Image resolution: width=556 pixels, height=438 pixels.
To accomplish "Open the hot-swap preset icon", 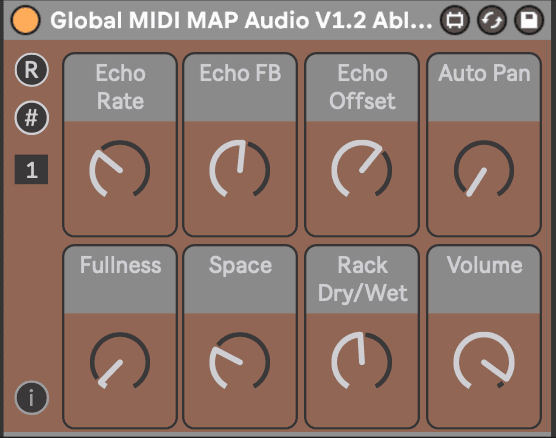I will (x=492, y=20).
